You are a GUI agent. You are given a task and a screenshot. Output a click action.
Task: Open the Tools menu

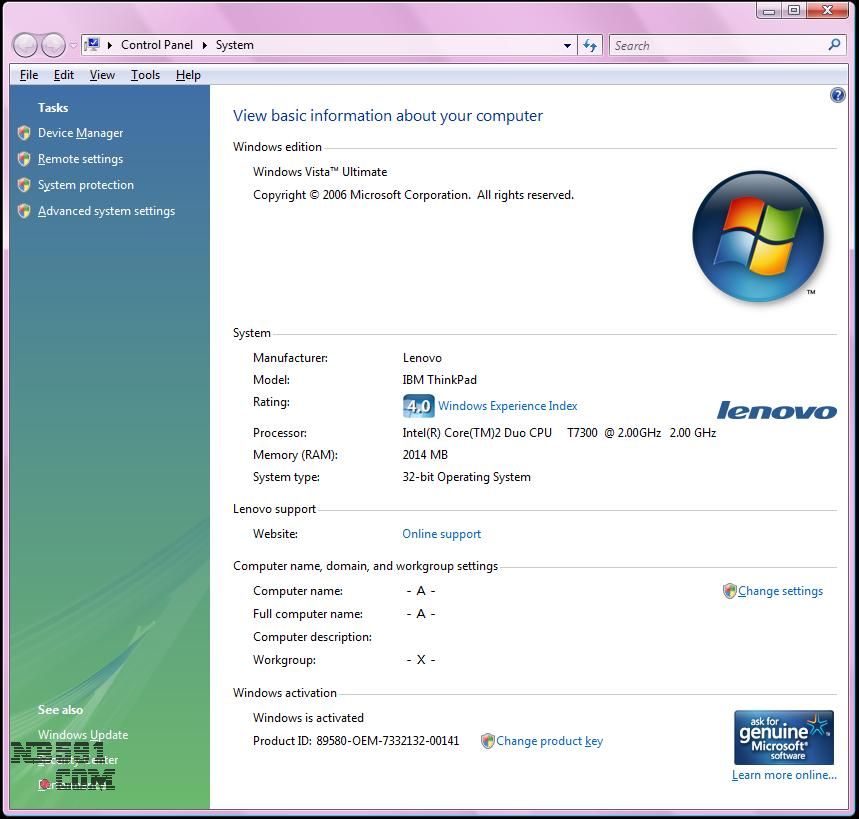coord(145,75)
